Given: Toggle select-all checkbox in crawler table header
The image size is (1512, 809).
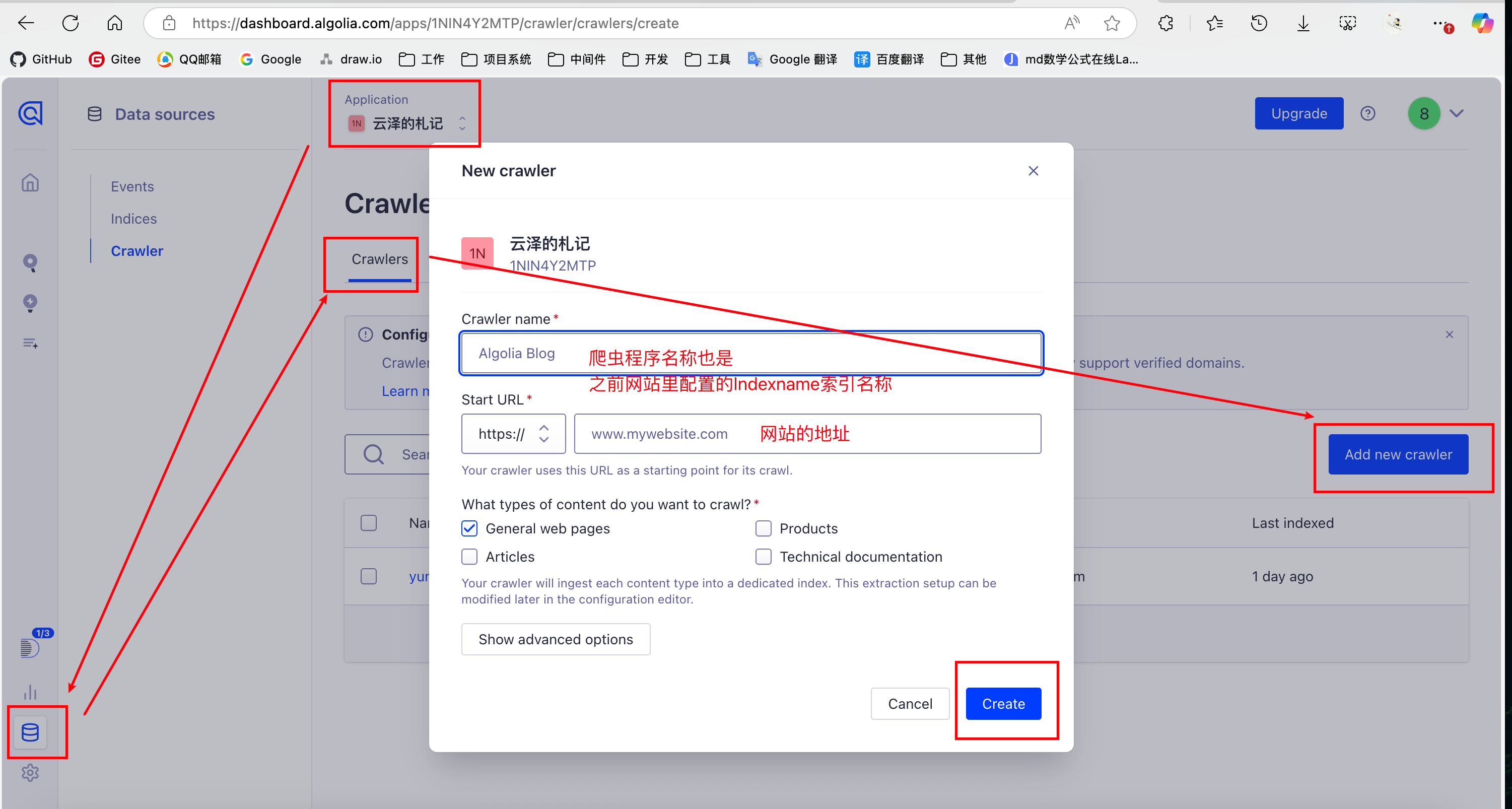Looking at the screenshot, I should coord(369,522).
